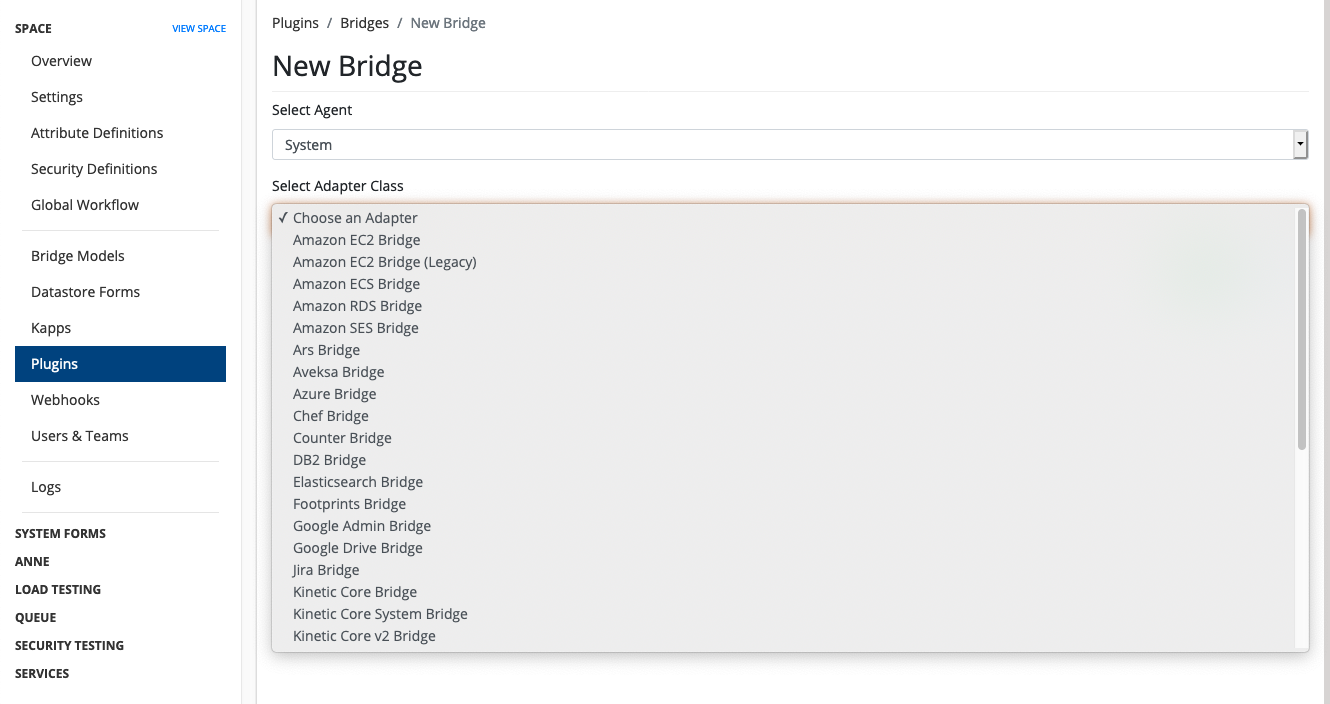Expand the ANNE section
The height and width of the screenshot is (704, 1330).
[32, 562]
